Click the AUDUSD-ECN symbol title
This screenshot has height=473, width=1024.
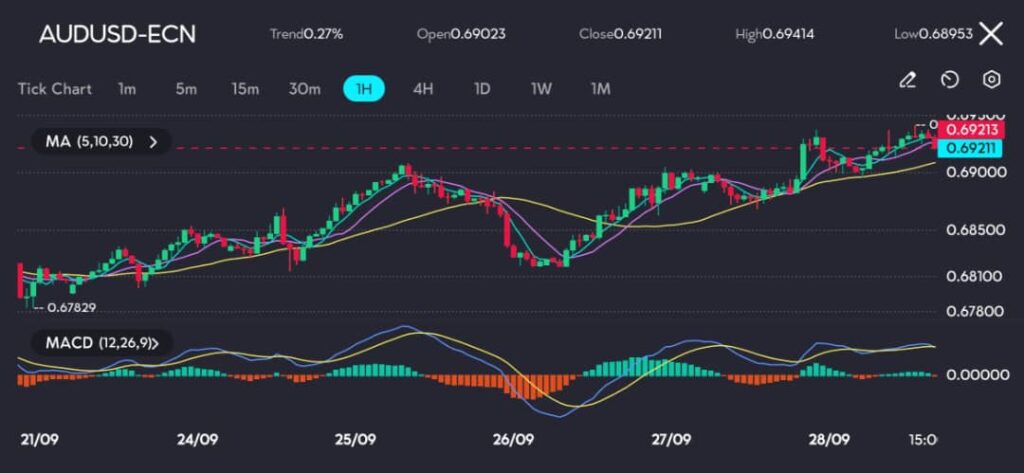point(117,34)
